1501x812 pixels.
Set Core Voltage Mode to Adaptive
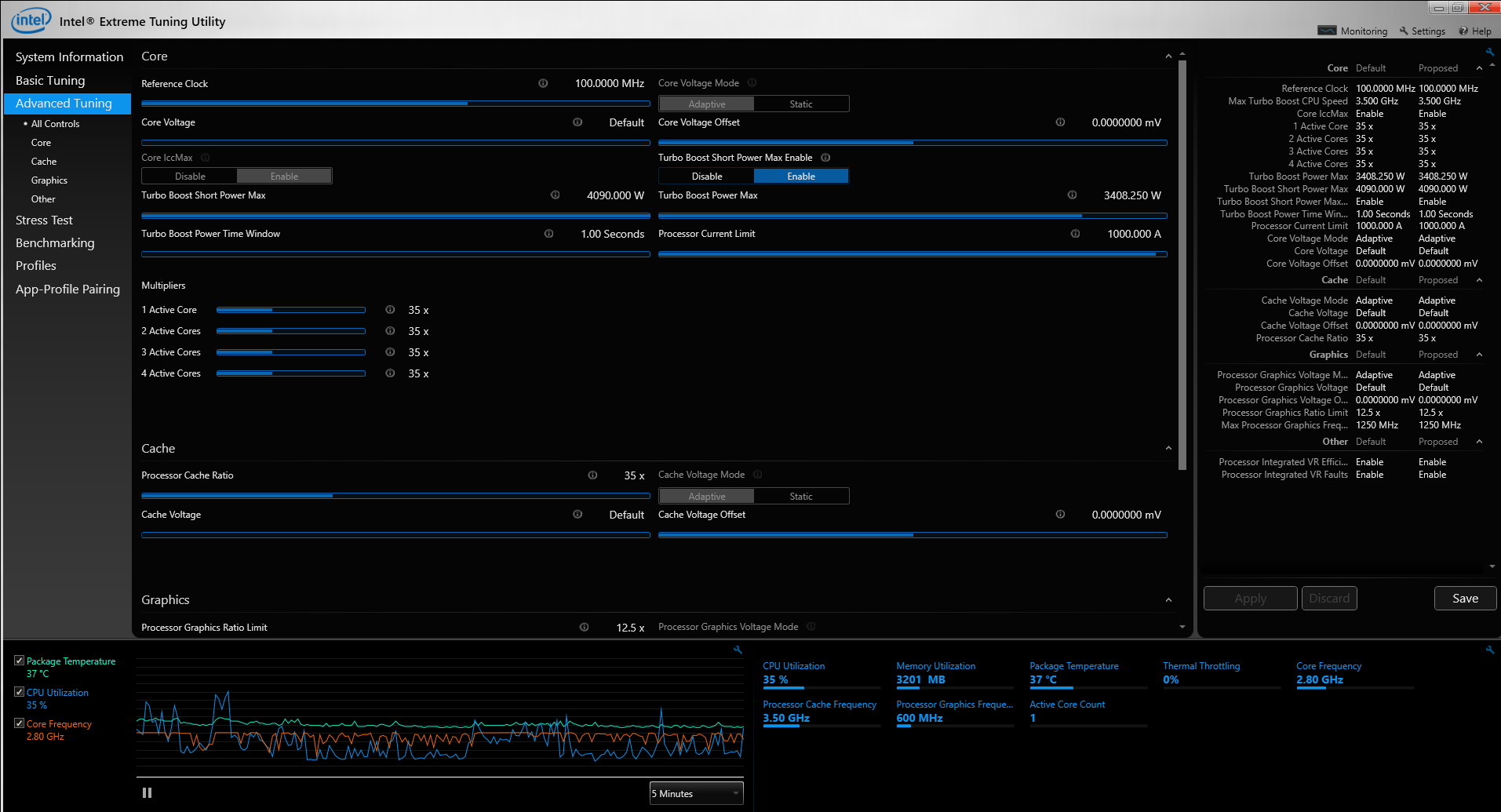point(707,104)
